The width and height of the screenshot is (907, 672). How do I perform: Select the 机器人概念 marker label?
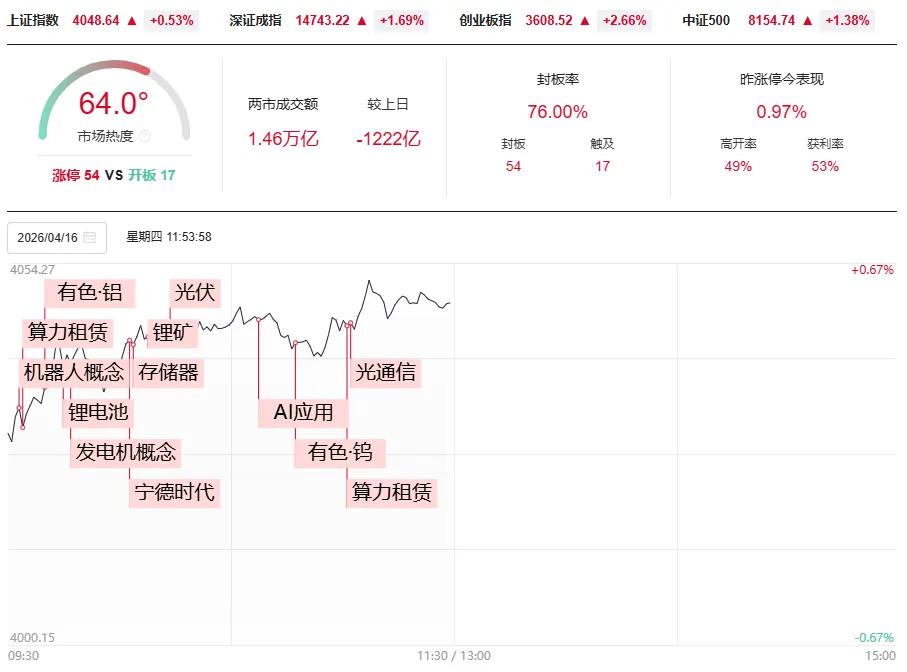point(74,372)
